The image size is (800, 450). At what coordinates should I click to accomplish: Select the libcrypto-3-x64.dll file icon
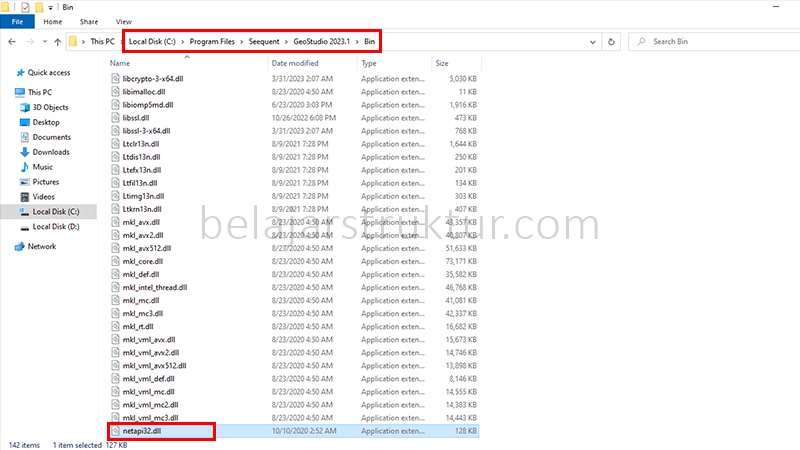coord(115,79)
